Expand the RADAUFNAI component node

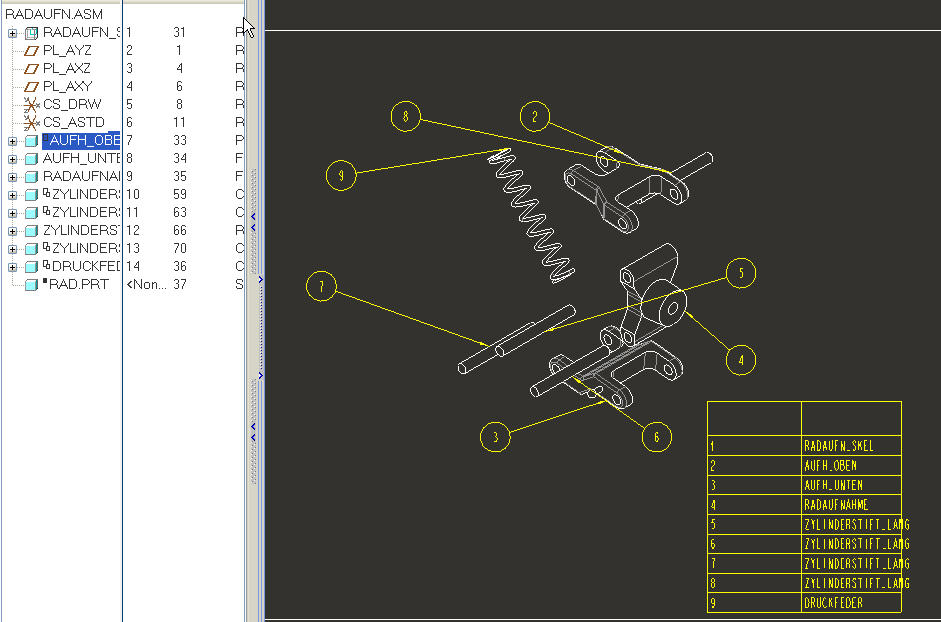pyautogui.click(x=12, y=177)
